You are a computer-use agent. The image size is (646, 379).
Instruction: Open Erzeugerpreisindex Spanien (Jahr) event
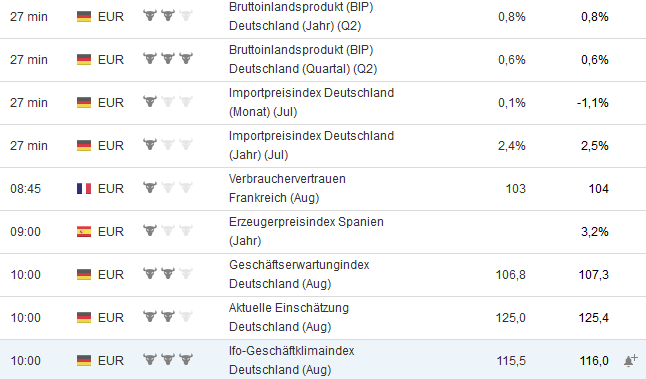(x=306, y=231)
